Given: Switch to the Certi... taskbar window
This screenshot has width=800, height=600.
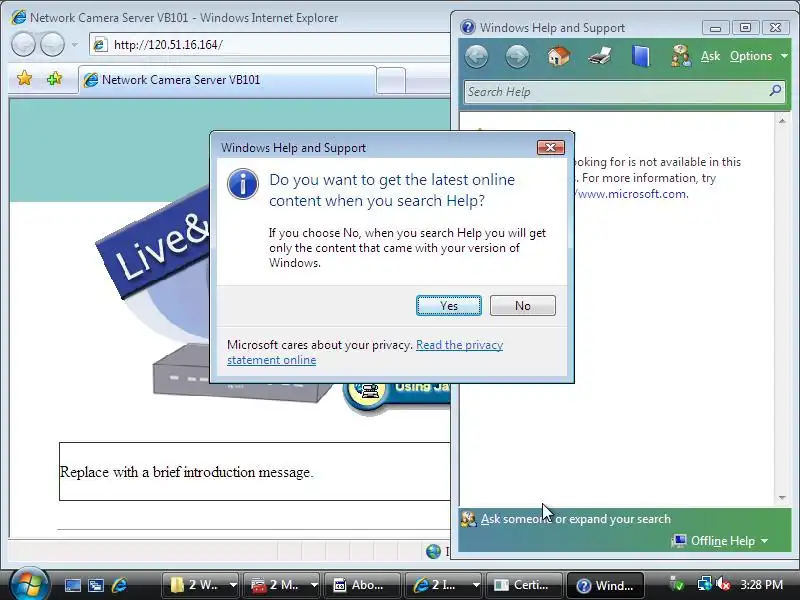Looking at the screenshot, I should [524, 585].
